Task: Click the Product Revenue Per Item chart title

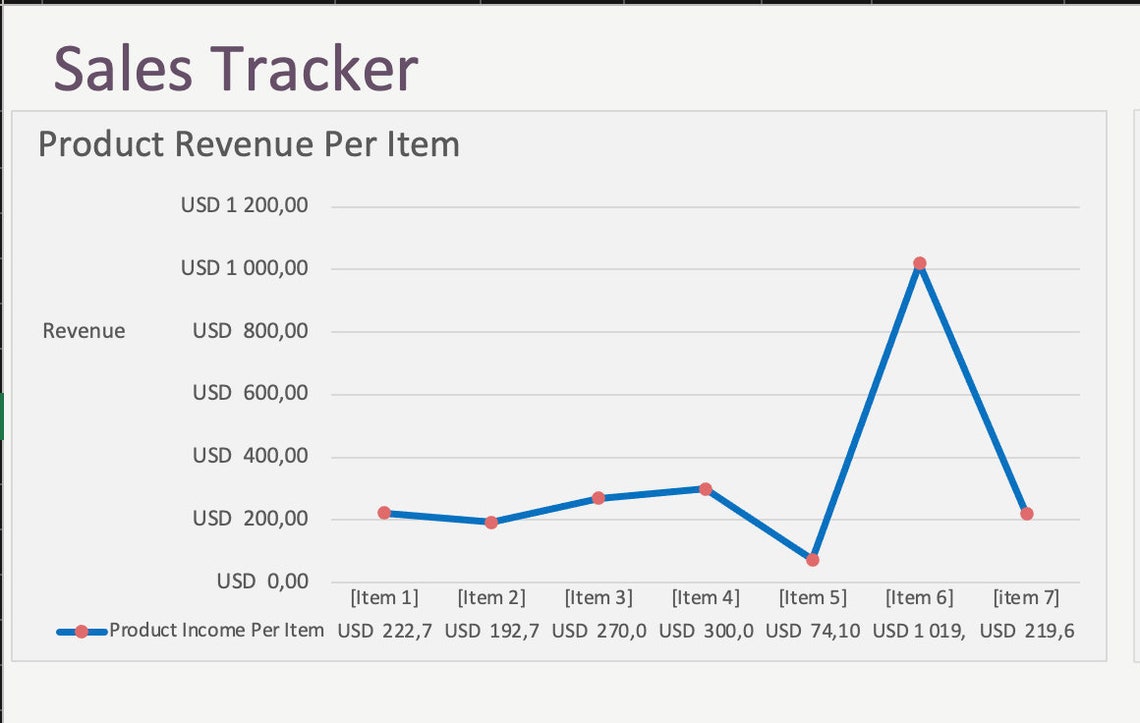Action: tap(248, 145)
